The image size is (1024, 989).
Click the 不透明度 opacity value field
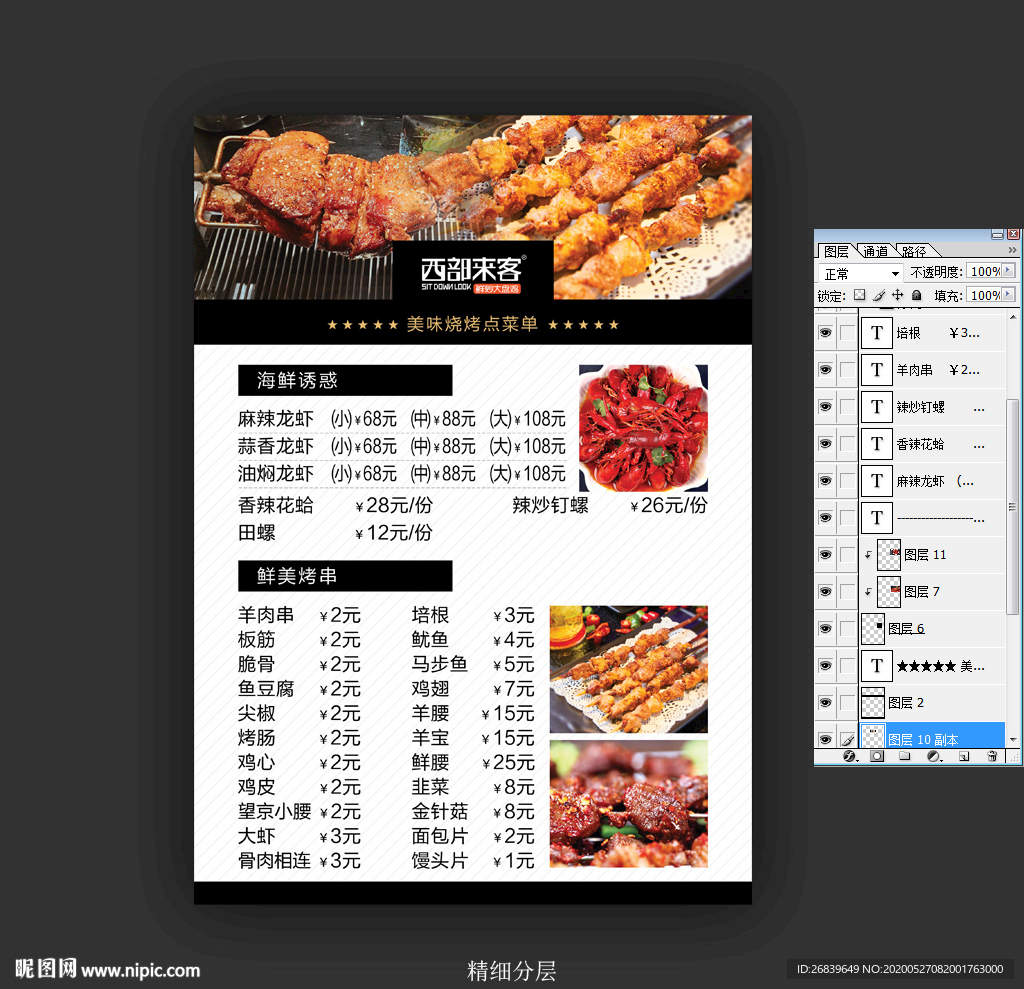point(985,271)
